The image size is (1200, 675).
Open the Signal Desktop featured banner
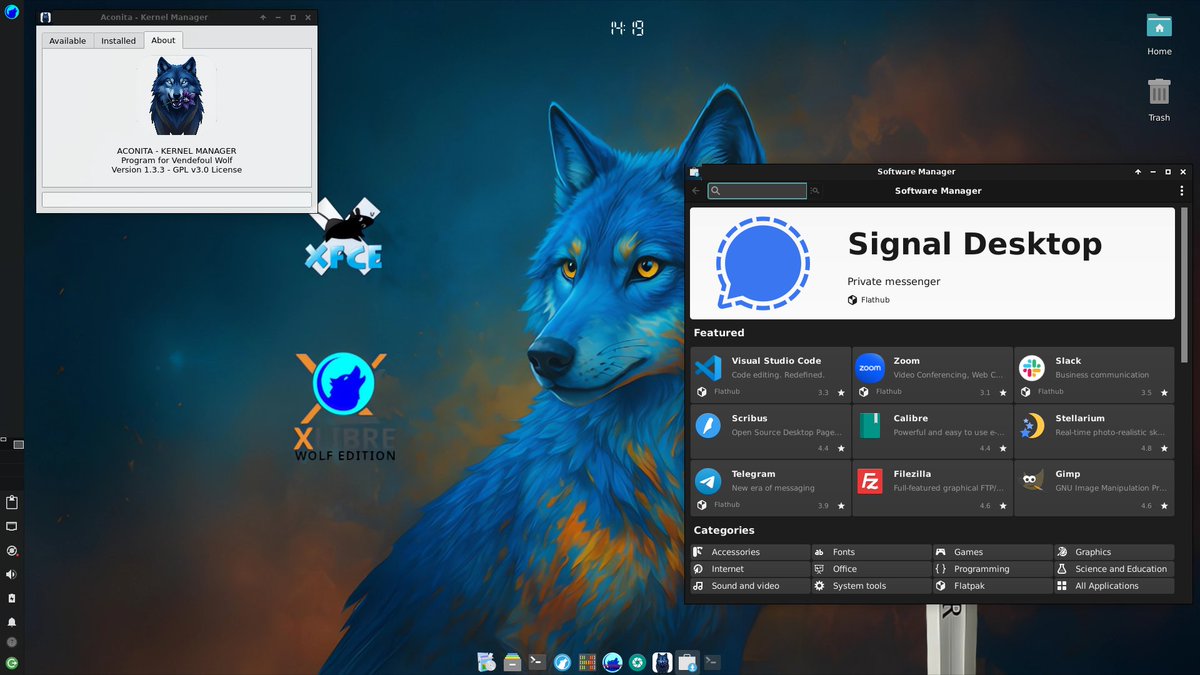932,263
